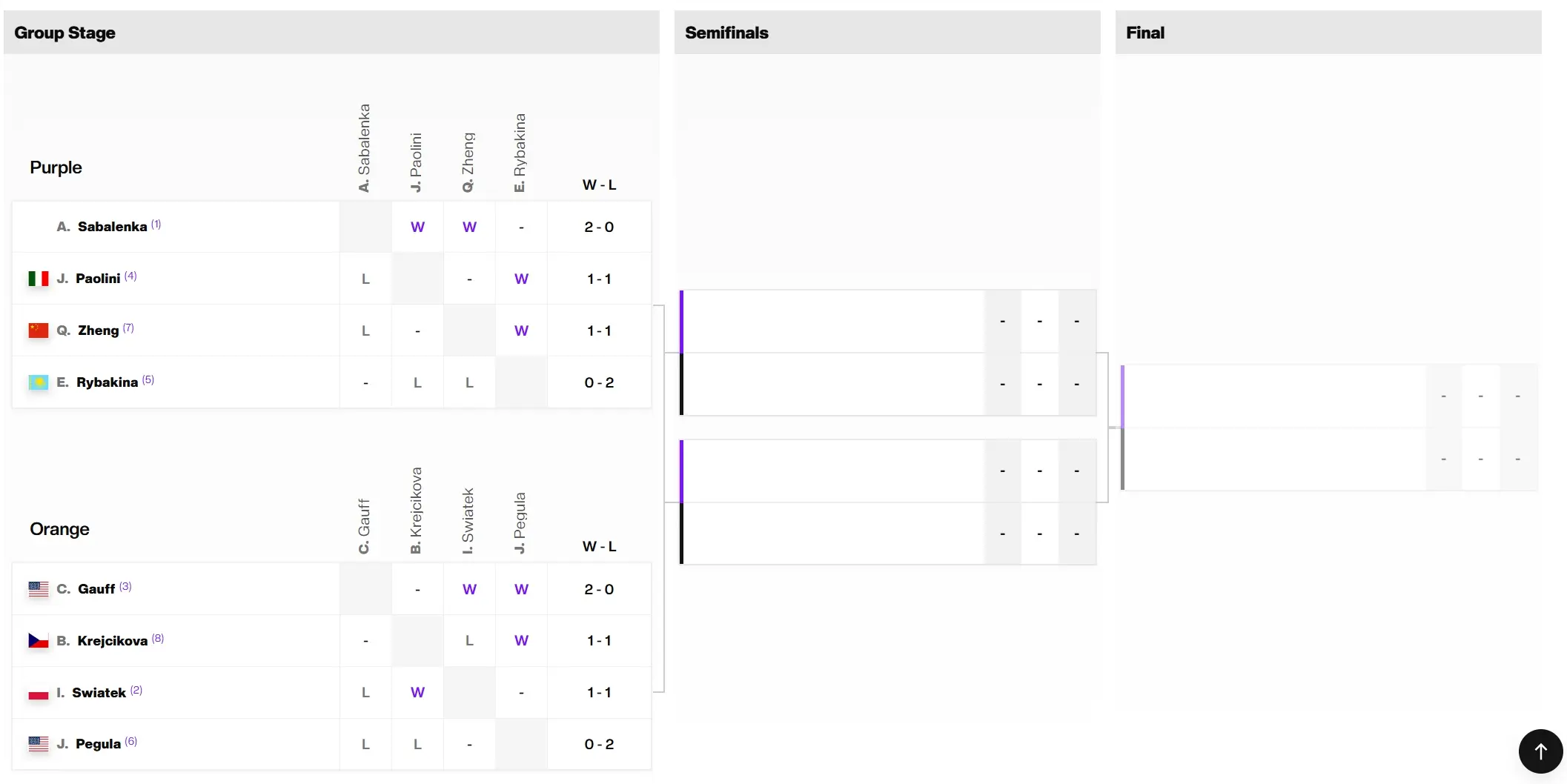Viewport: 1567px width, 784px height.
Task: Click USA flag next to J. Pegula
Action: click(39, 744)
